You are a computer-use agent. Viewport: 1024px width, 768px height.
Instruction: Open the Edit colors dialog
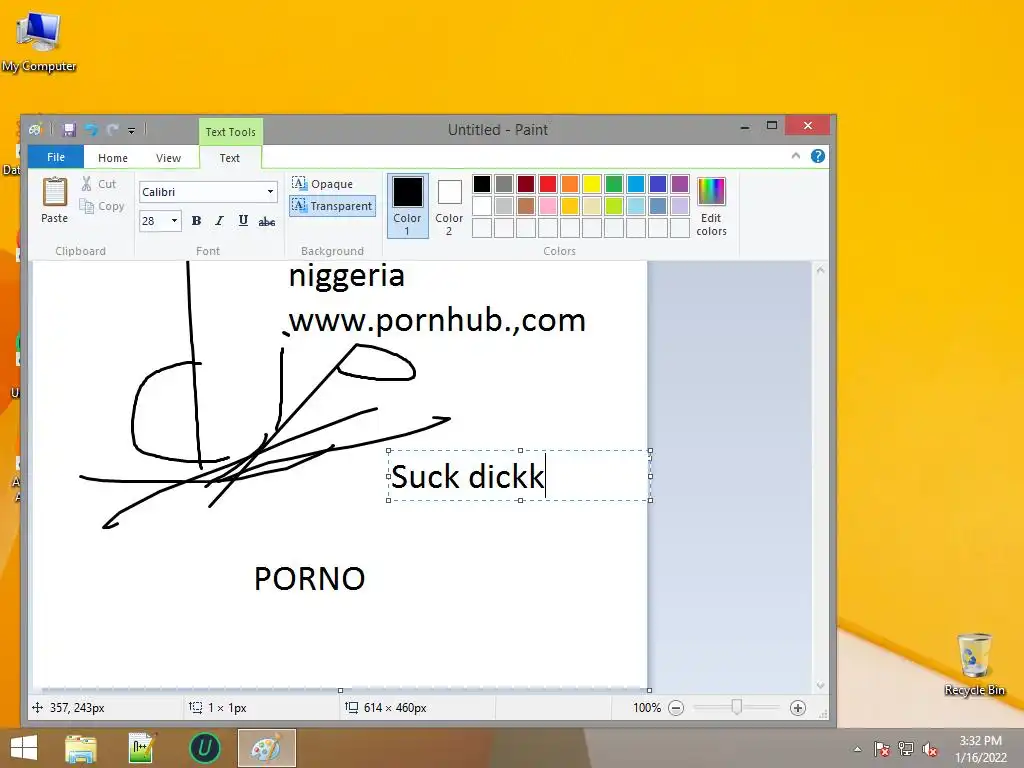click(x=711, y=206)
